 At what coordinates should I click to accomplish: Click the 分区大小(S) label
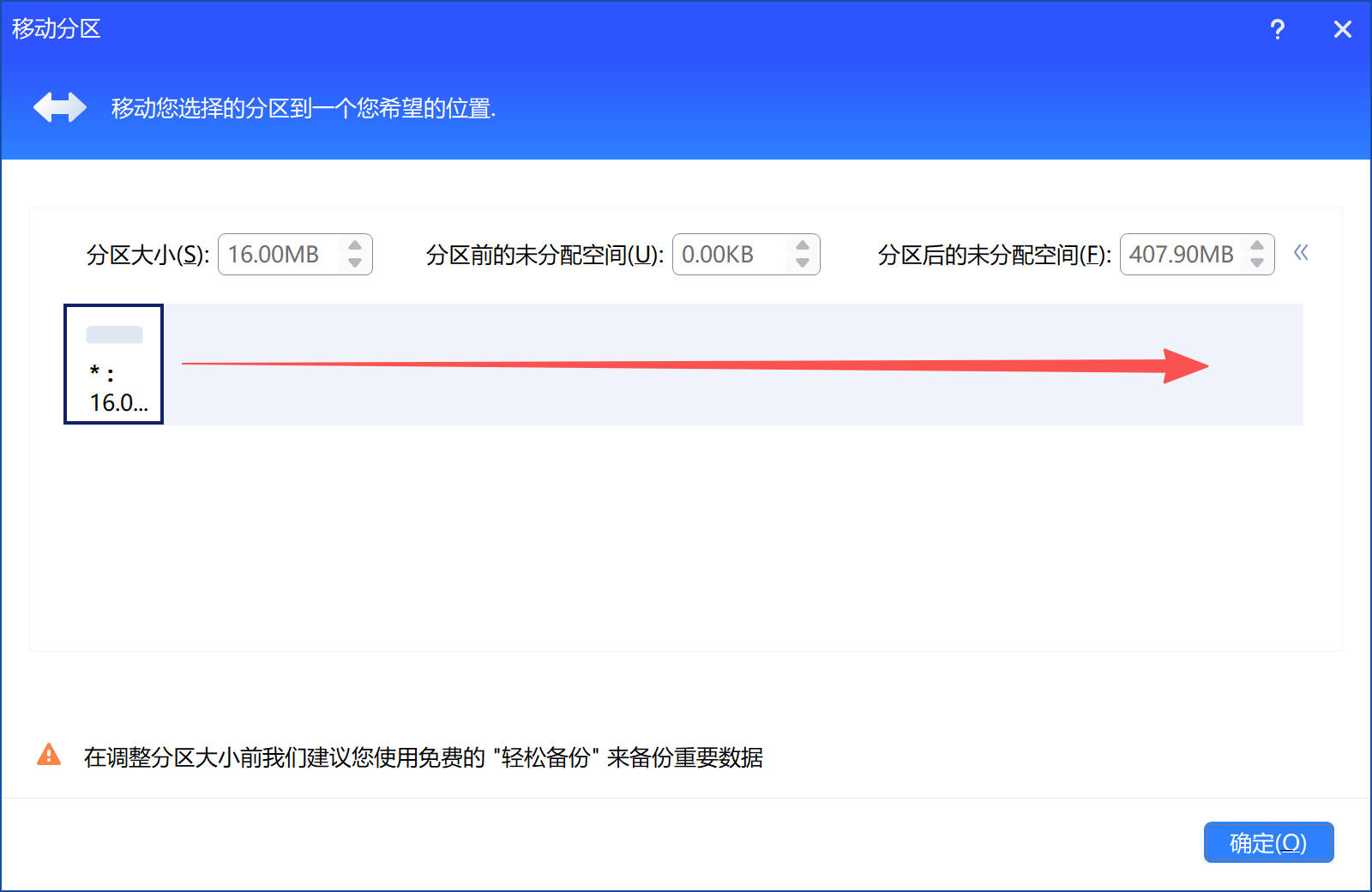147,255
